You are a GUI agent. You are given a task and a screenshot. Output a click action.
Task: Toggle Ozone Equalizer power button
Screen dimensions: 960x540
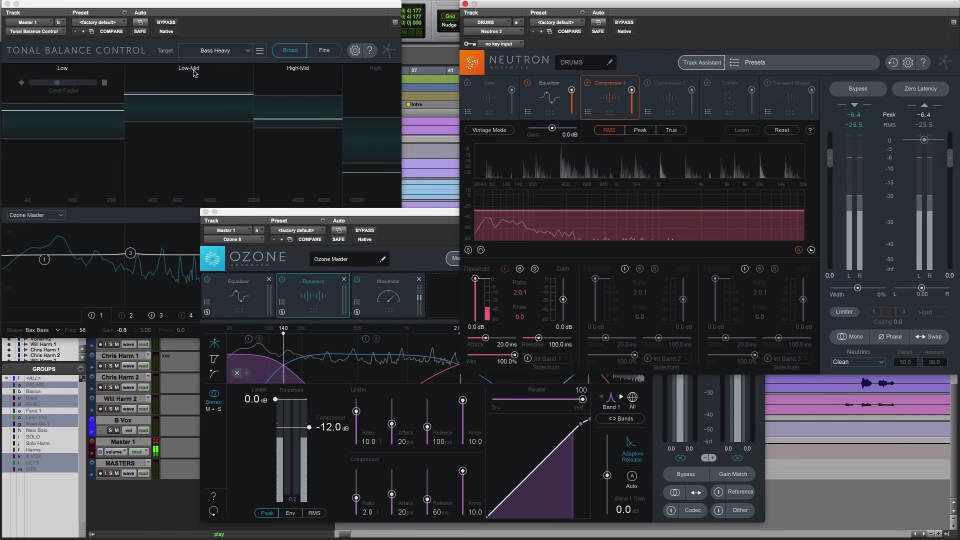click(x=207, y=280)
